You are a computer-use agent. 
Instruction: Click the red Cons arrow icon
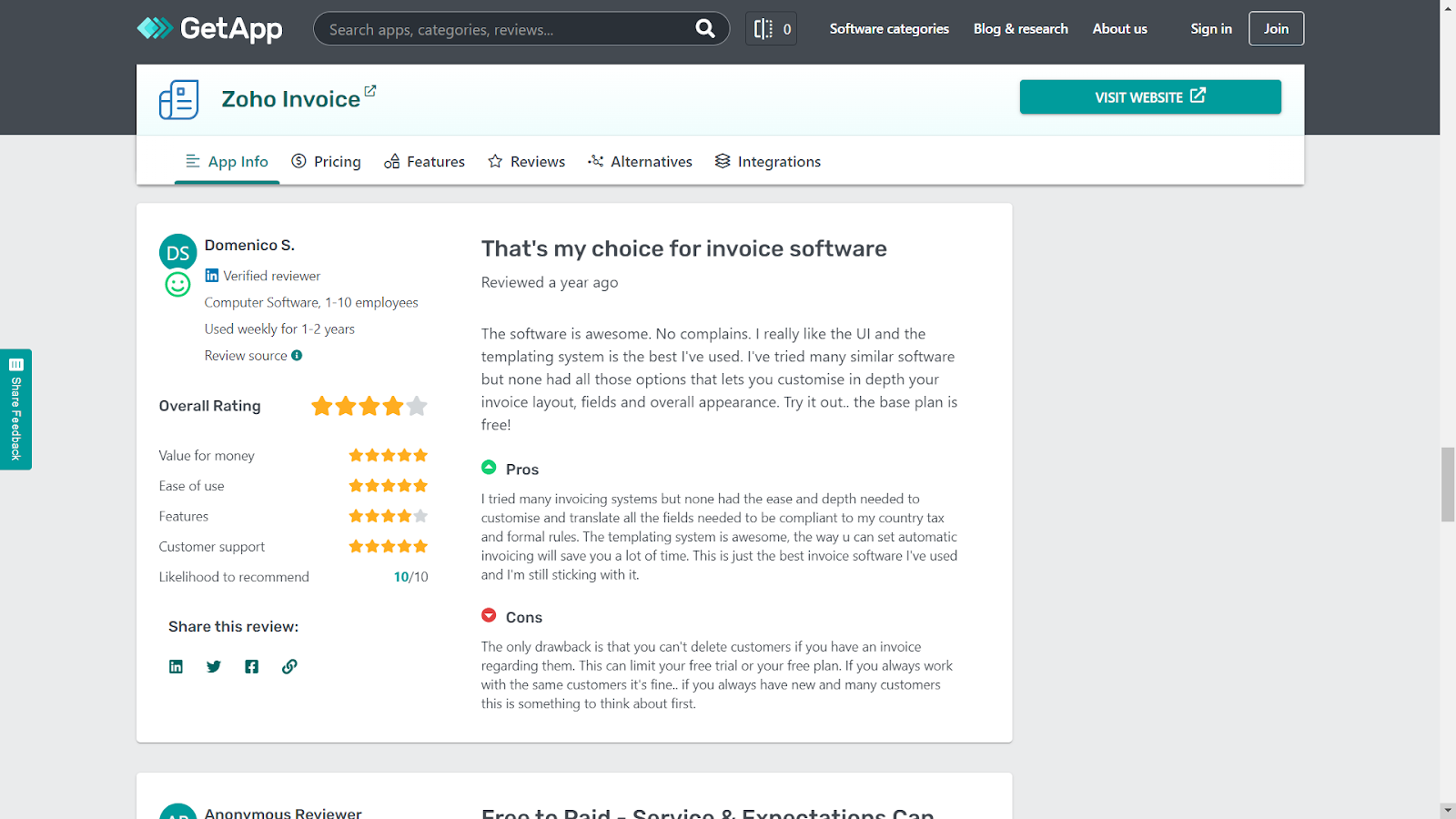[489, 616]
